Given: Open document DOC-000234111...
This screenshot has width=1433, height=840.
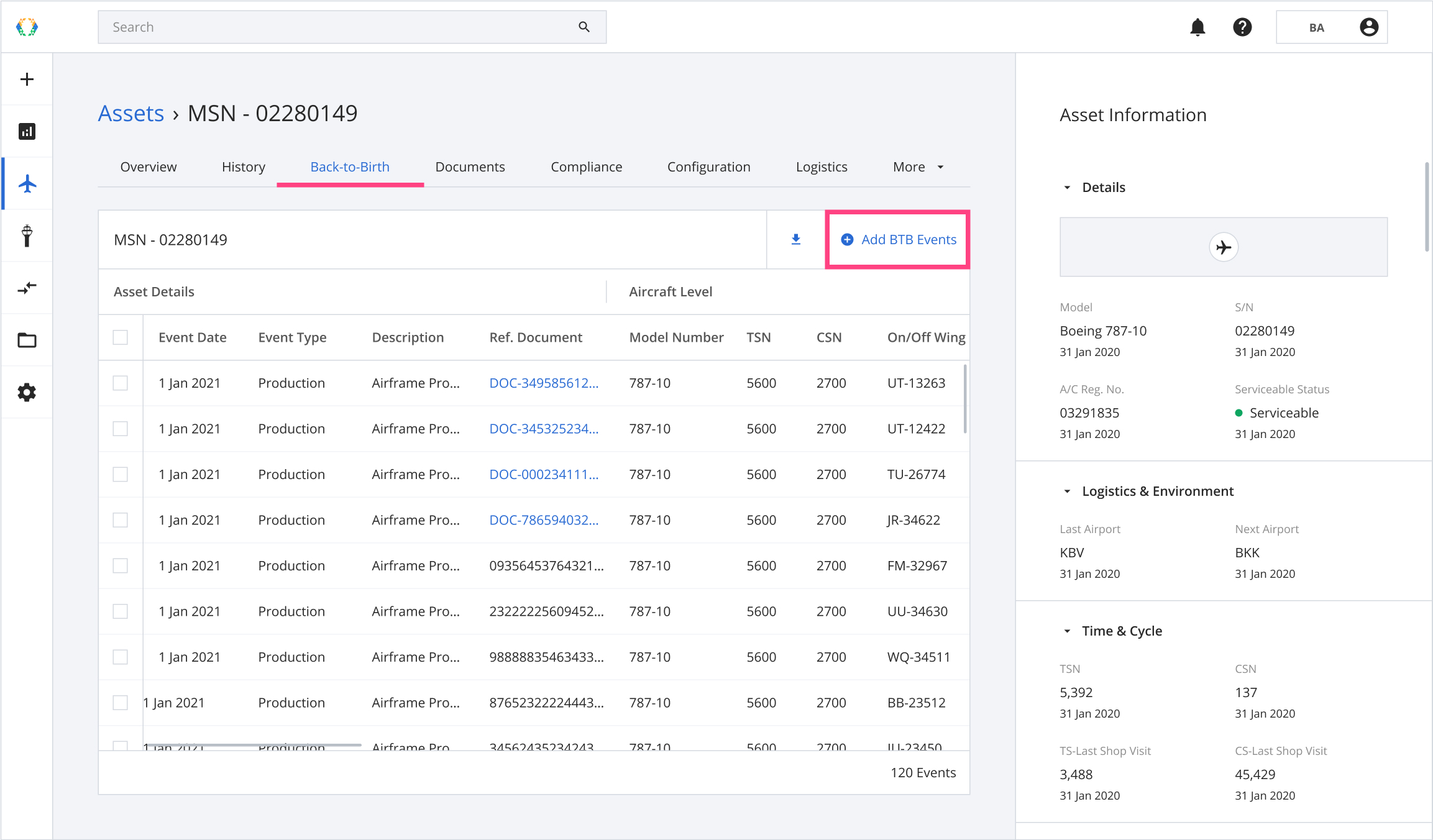Looking at the screenshot, I should click(x=544, y=475).
